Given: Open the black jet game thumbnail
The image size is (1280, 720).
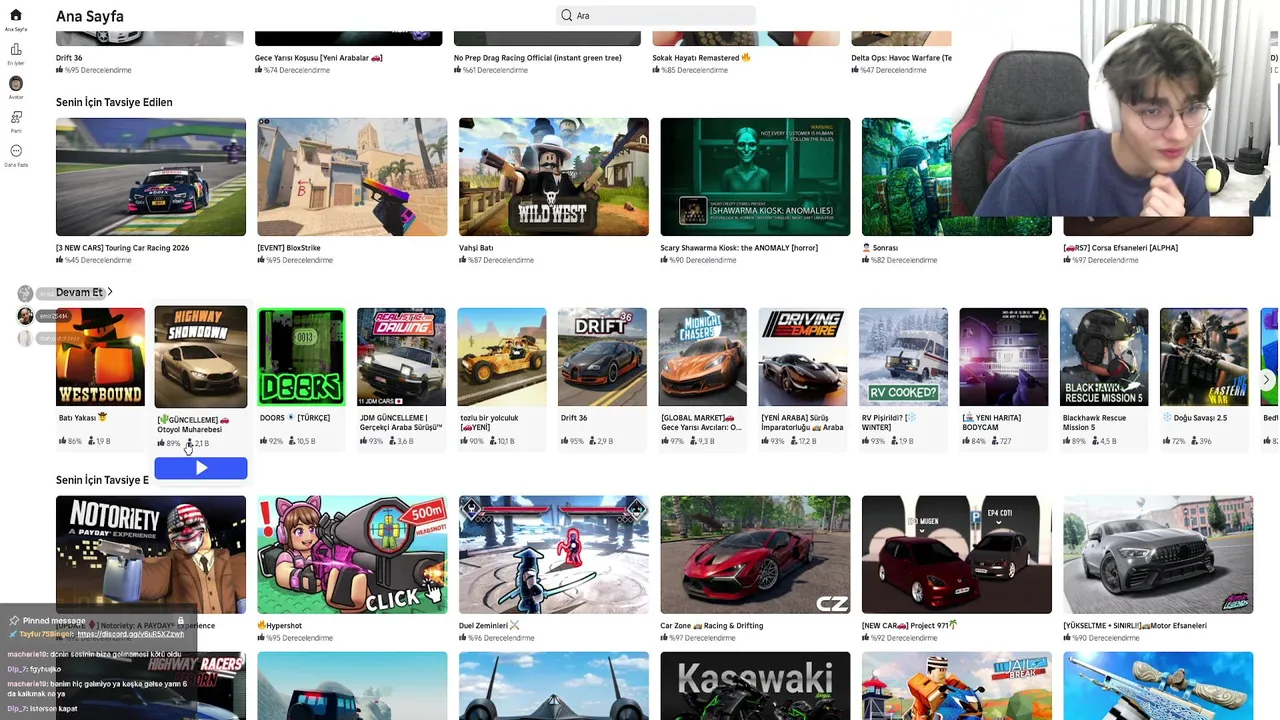Looking at the screenshot, I should (553, 686).
